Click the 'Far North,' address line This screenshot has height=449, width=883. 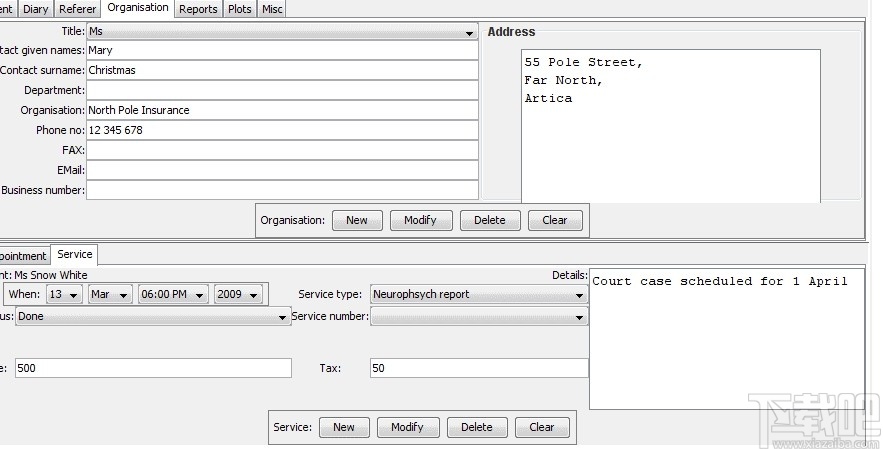[x=563, y=81]
